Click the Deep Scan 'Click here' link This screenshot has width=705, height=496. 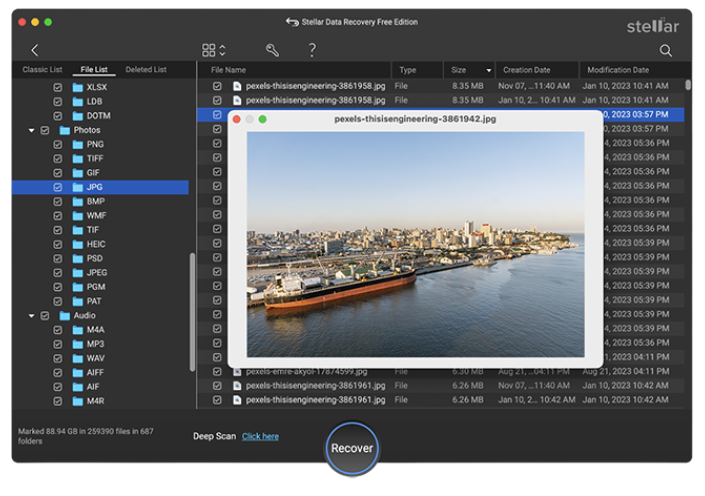tap(260, 436)
